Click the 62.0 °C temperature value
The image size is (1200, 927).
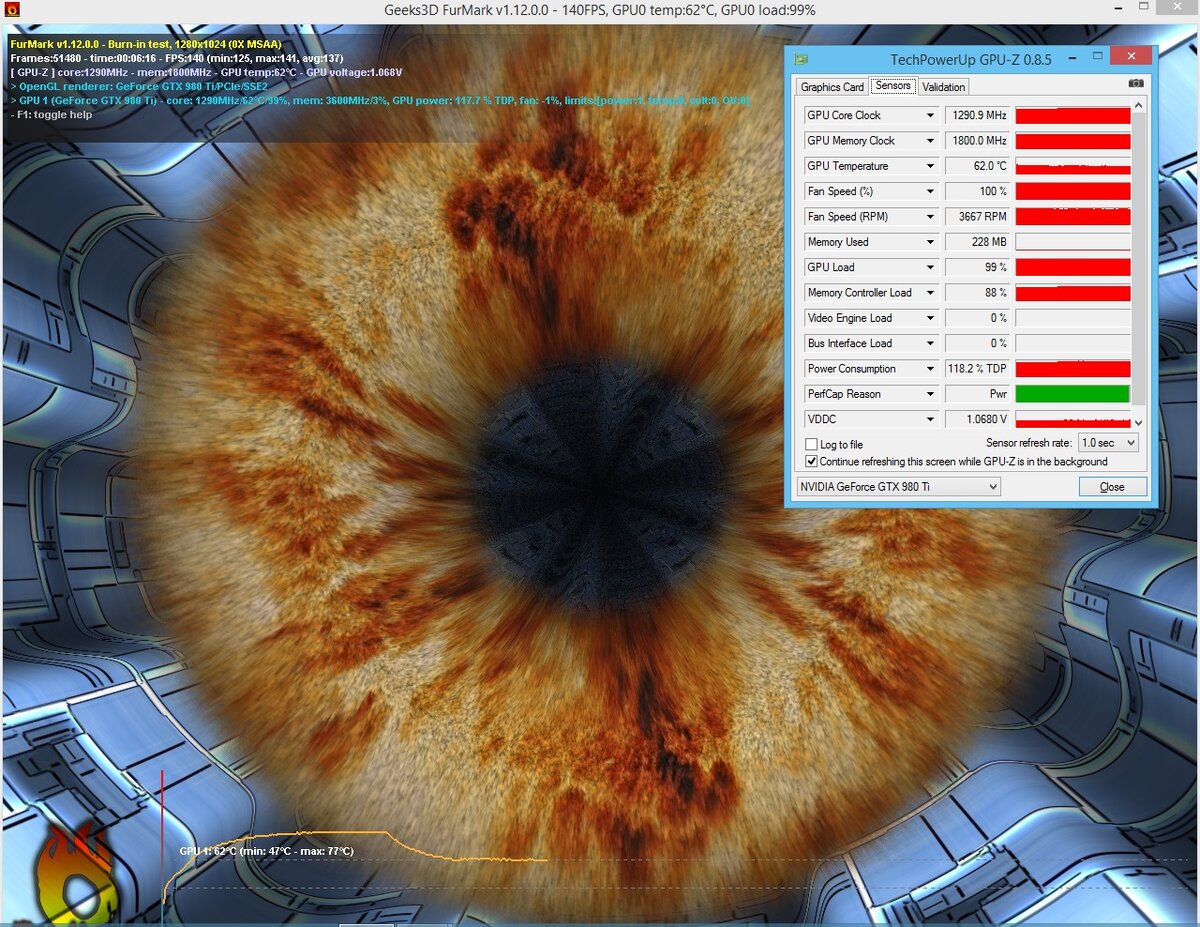[977, 166]
